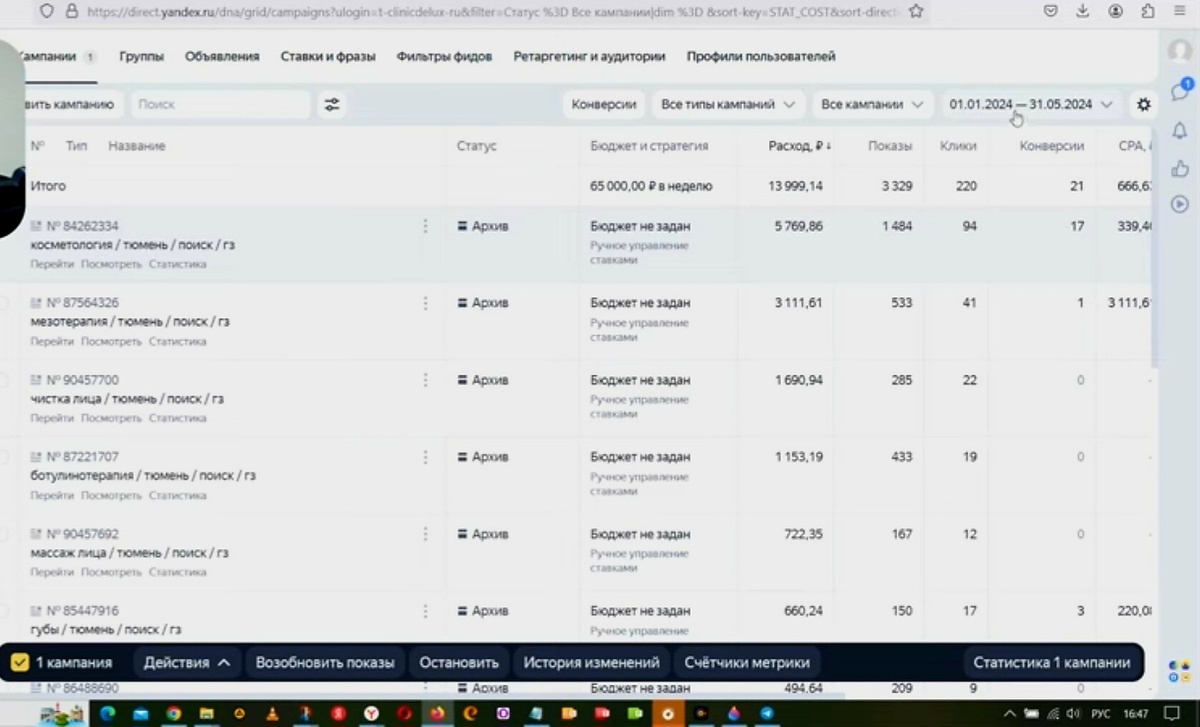Click the 'Счётчики метрики' button
This screenshot has width=1200, height=727.
(x=747, y=662)
